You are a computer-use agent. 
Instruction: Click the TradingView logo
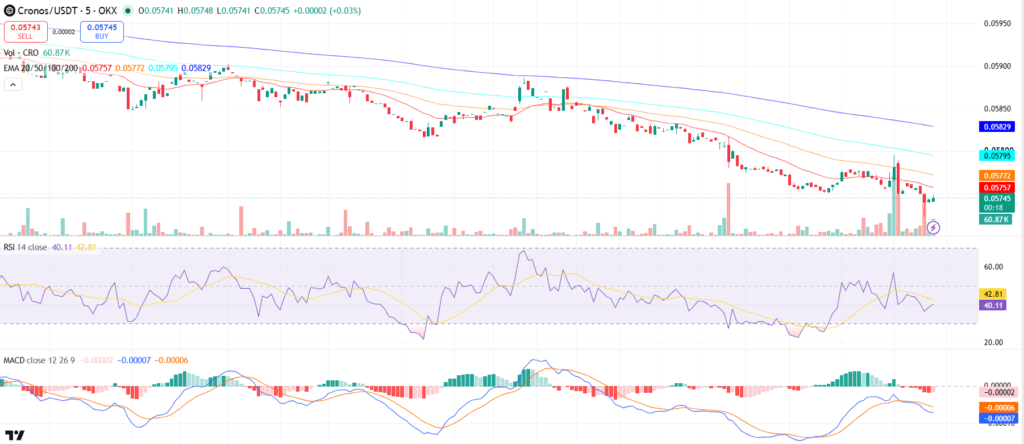click(14, 436)
